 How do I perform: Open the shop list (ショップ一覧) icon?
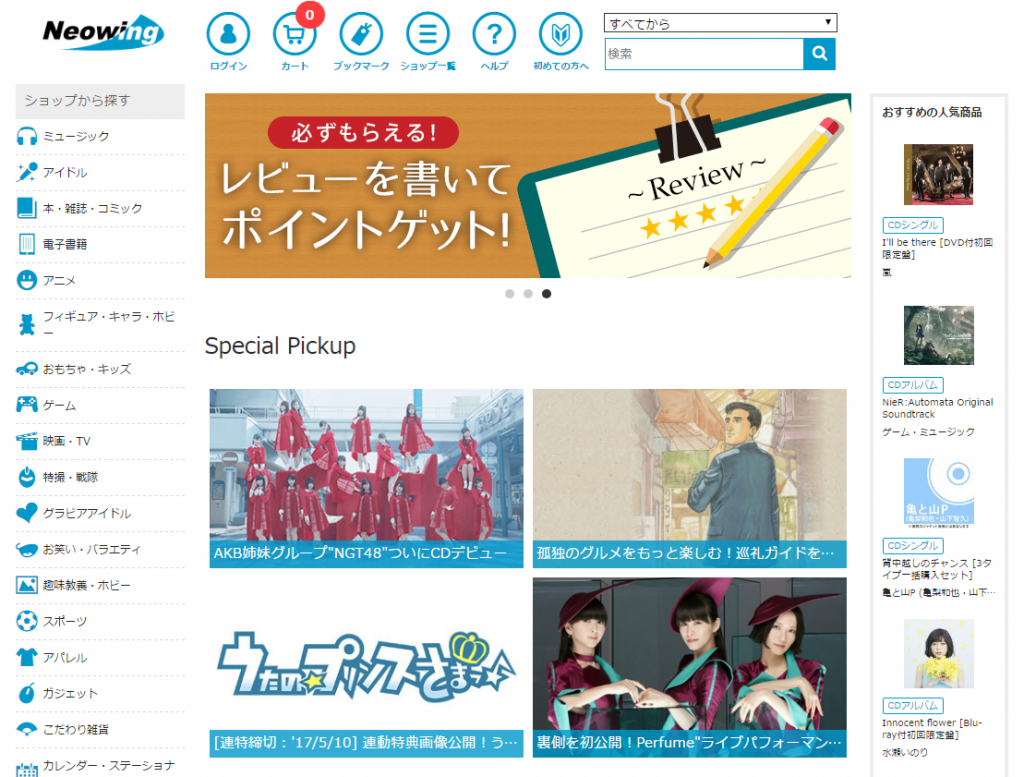click(428, 34)
